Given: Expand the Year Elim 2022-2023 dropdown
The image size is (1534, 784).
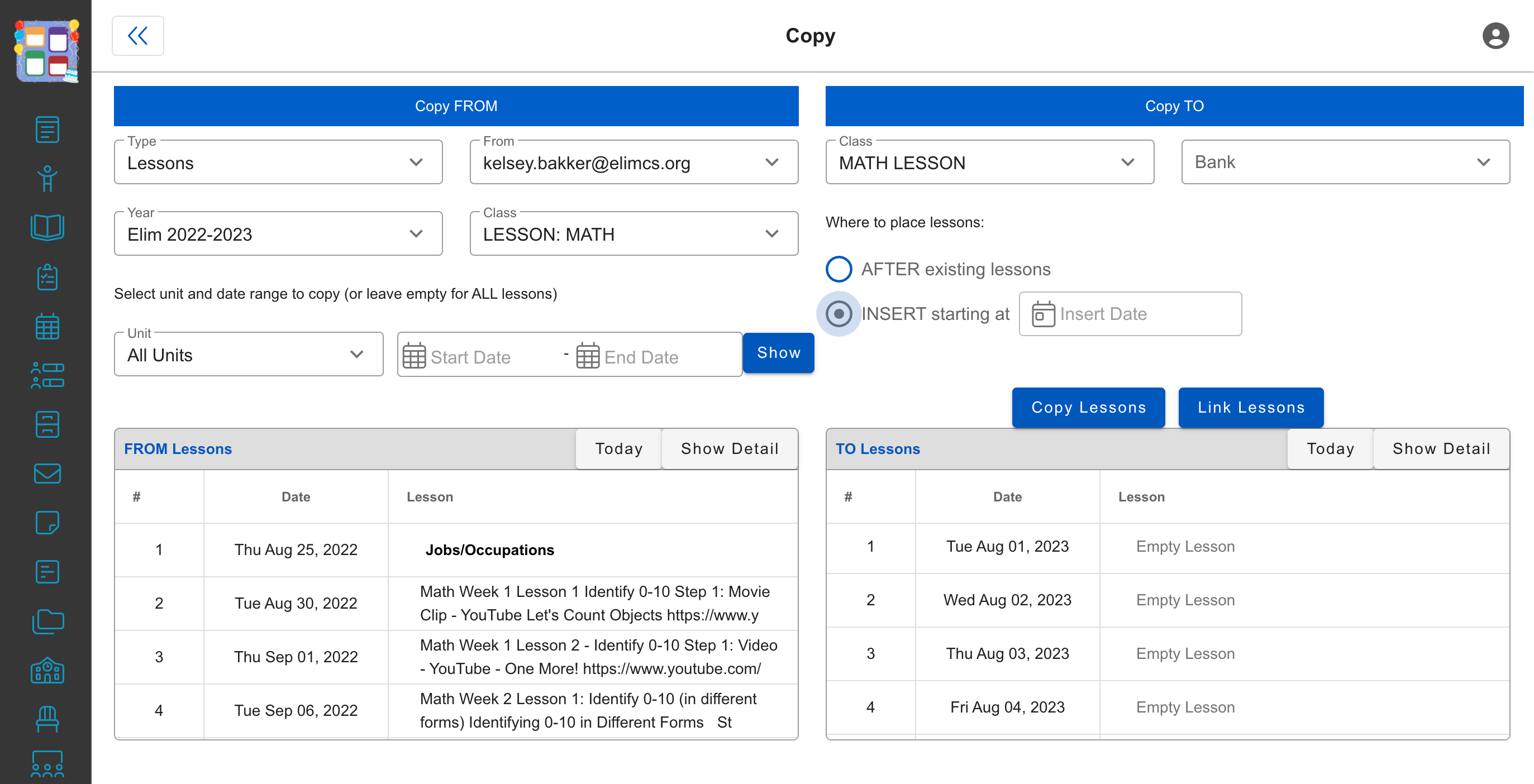Looking at the screenshot, I should tap(278, 234).
